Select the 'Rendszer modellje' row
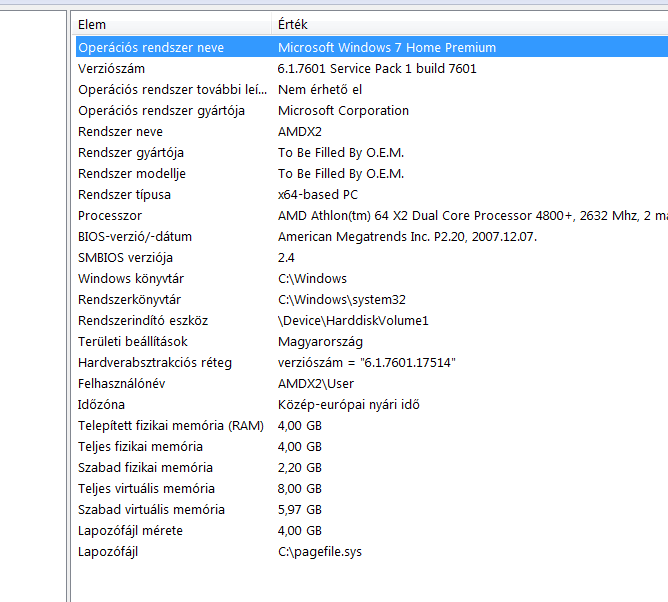Image resolution: width=668 pixels, height=602 pixels. (372, 173)
